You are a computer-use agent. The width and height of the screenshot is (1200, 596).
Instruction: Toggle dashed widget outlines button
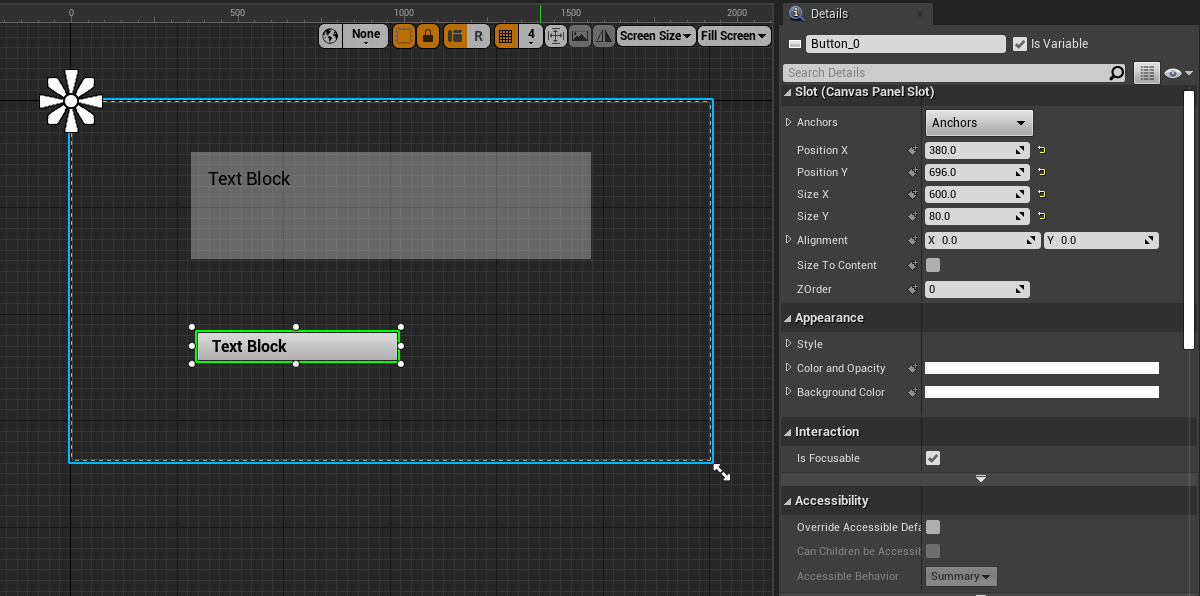404,36
